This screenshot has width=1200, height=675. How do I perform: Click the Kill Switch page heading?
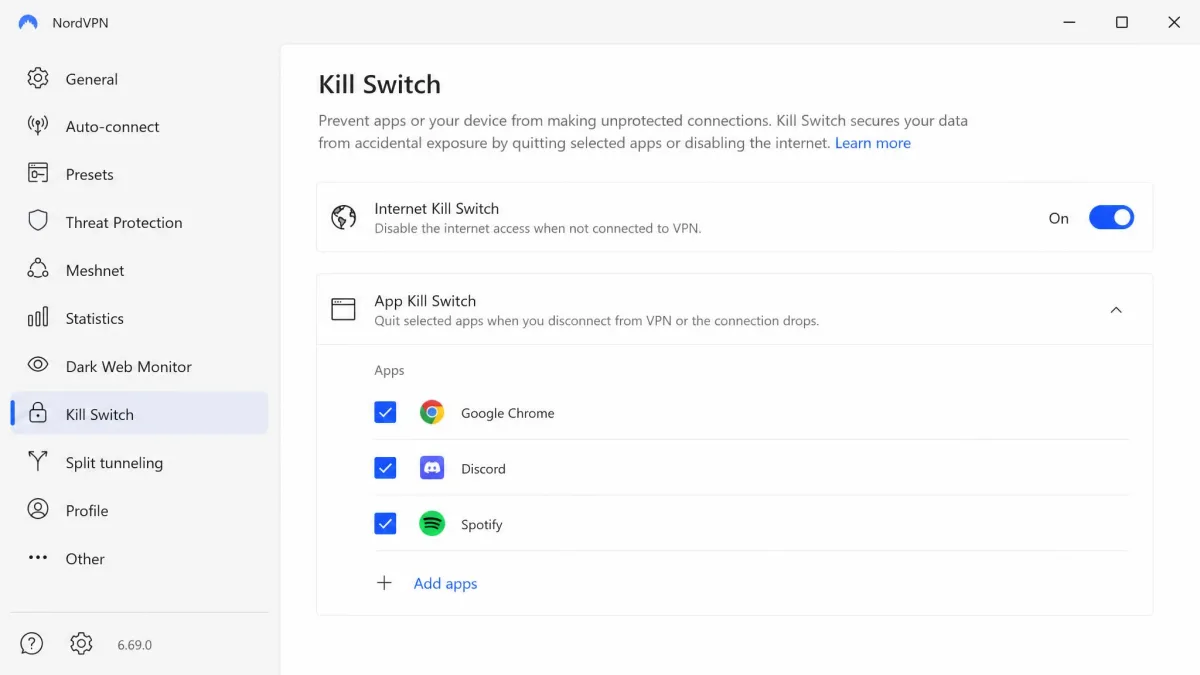click(x=379, y=84)
